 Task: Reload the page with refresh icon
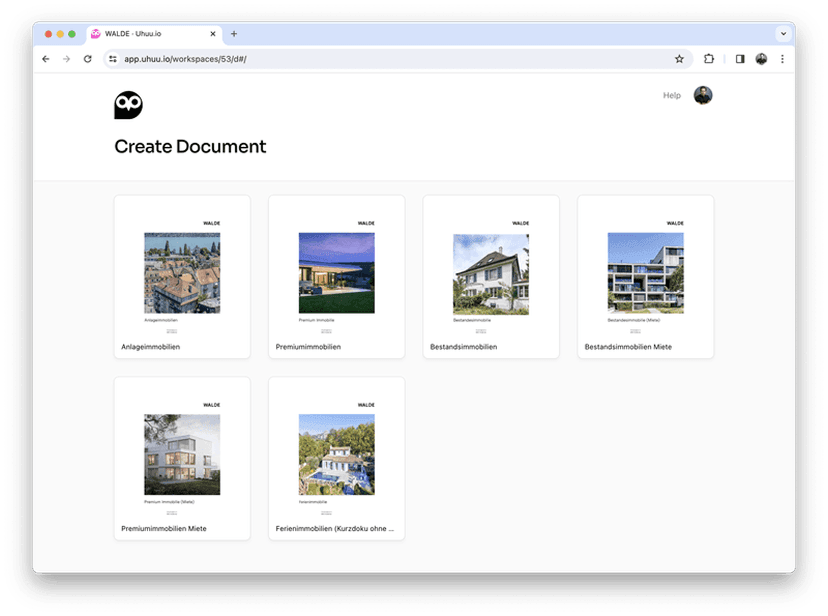tap(88, 59)
